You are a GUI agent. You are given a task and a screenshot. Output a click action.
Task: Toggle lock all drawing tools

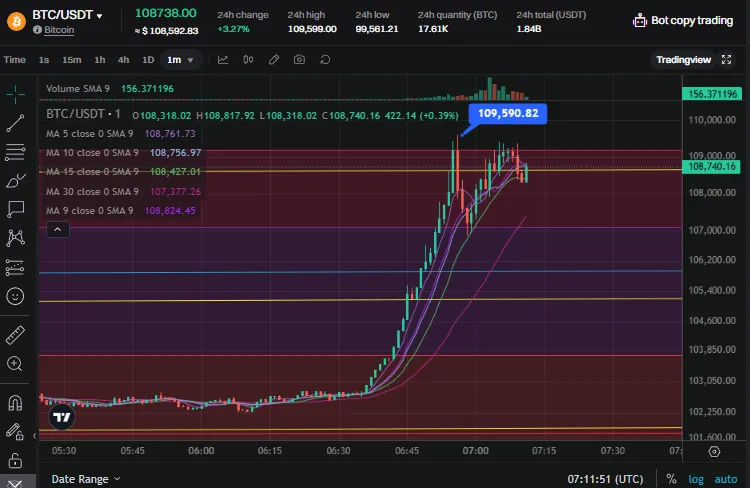tap(15, 461)
